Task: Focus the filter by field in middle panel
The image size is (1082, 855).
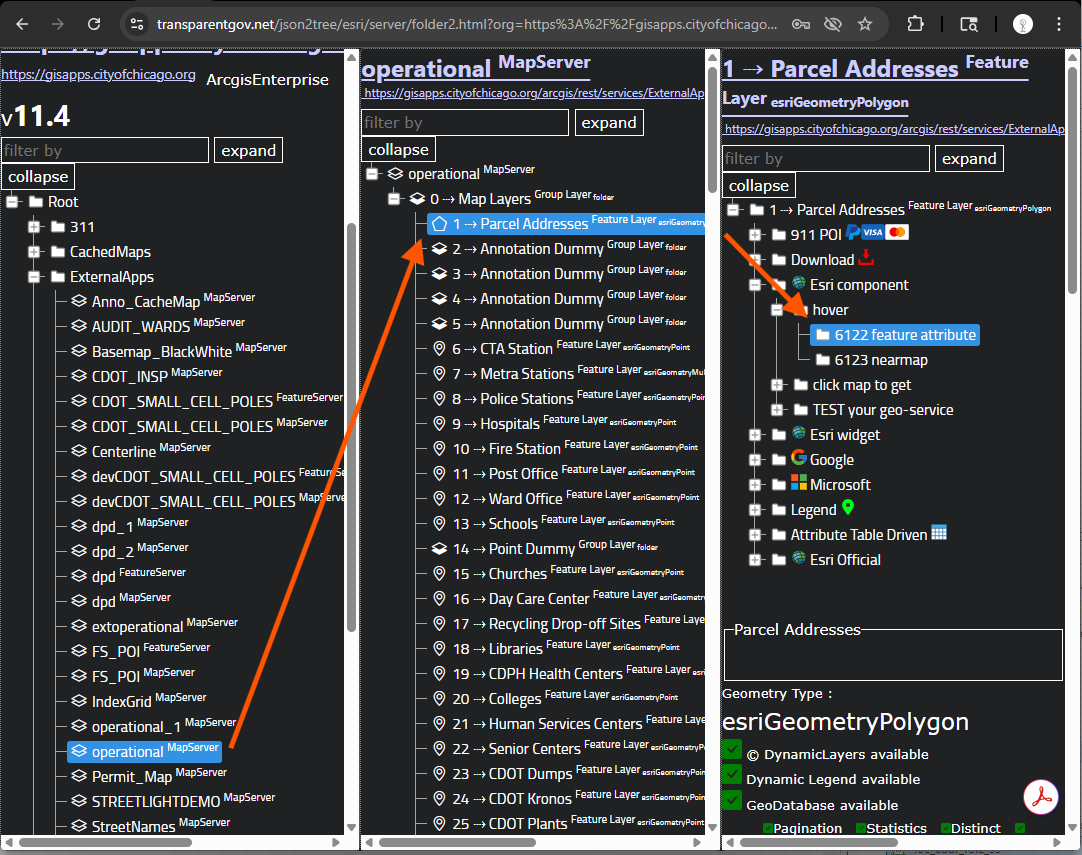Action: (465, 122)
